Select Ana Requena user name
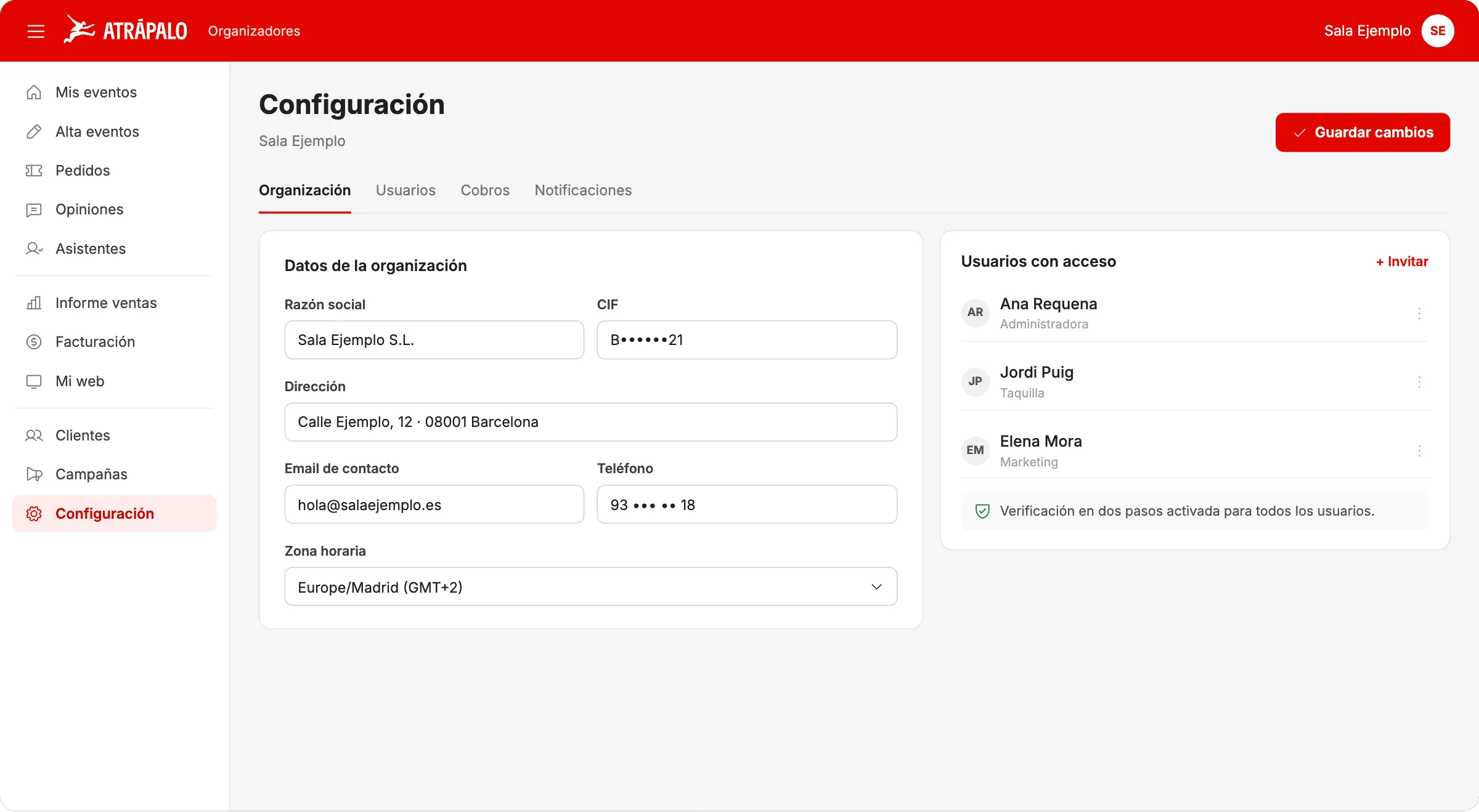 point(1048,304)
